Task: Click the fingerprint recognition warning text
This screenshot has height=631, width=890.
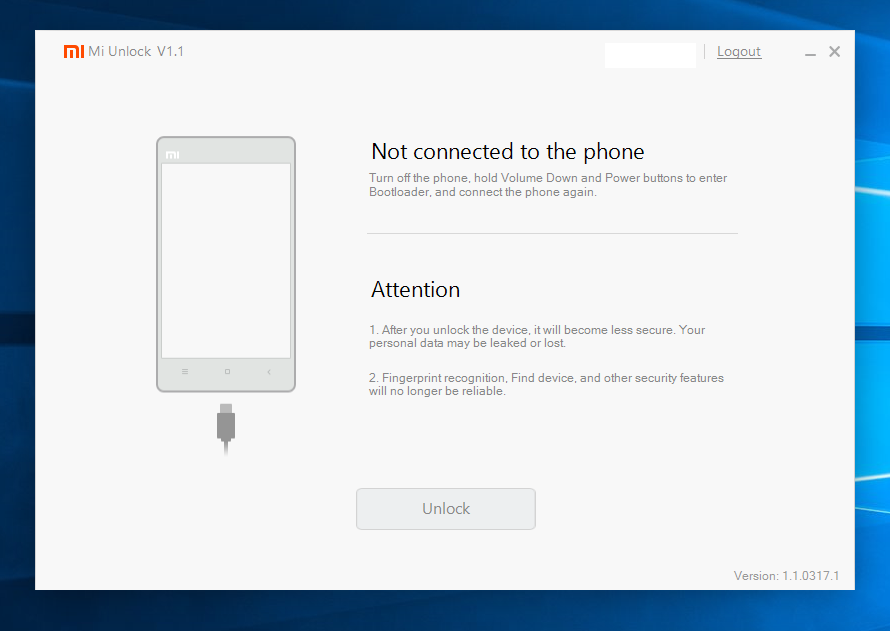Action: coord(546,384)
